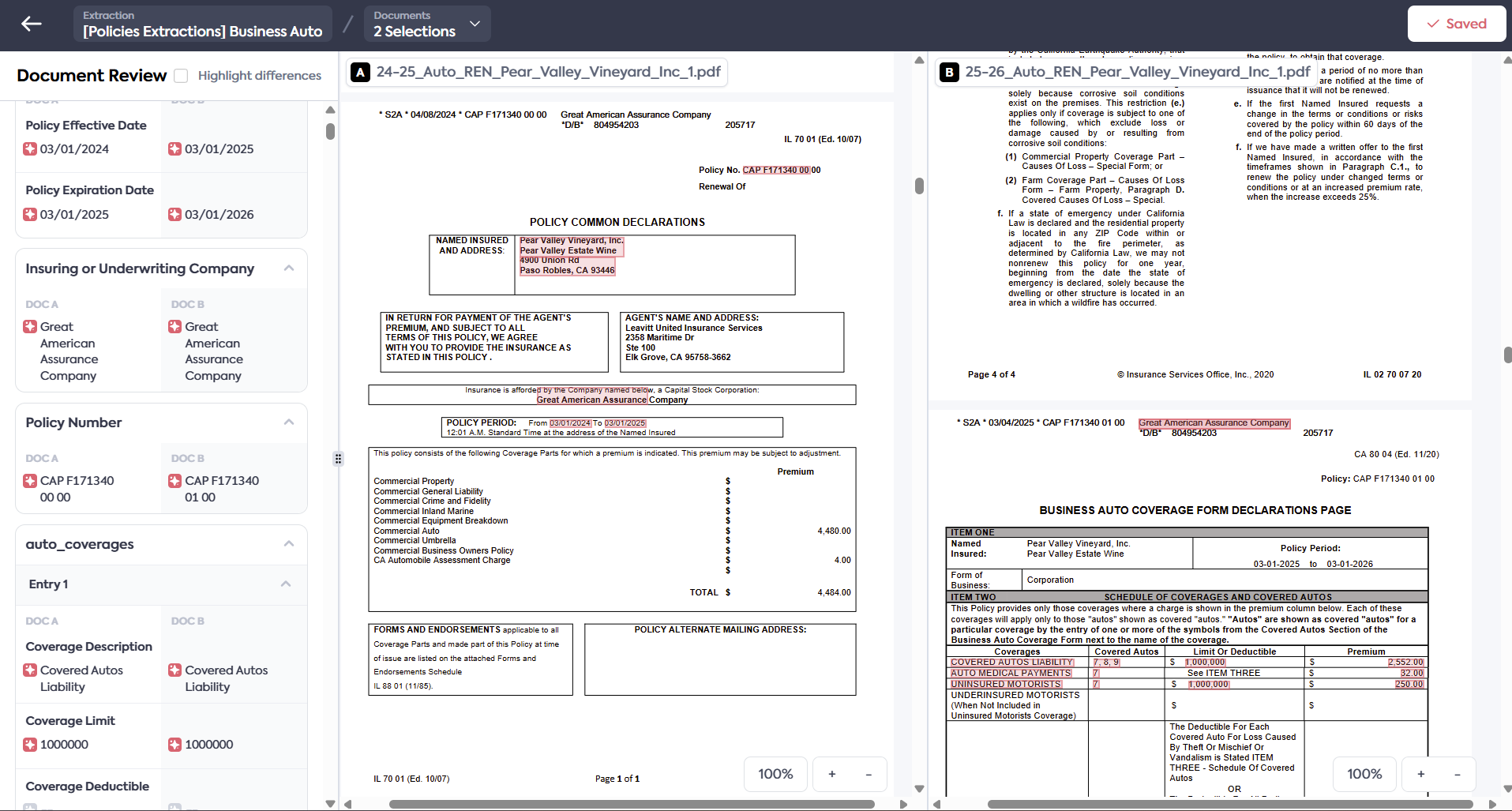This screenshot has height=811, width=1512.
Task: Open the Documents 2 Selections dropdown
Action: click(x=427, y=24)
